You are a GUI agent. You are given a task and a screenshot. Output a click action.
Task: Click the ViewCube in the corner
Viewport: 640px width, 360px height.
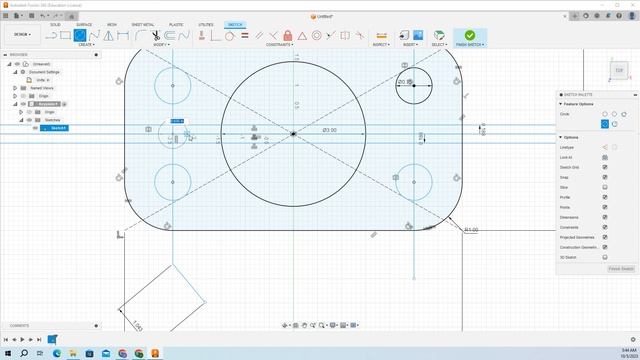619,70
